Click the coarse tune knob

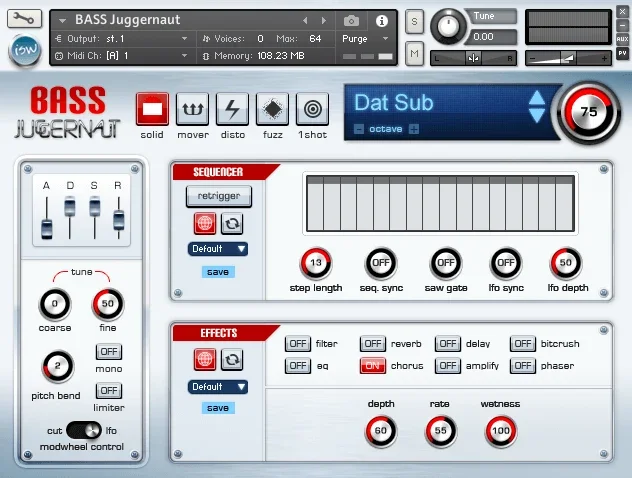55,304
